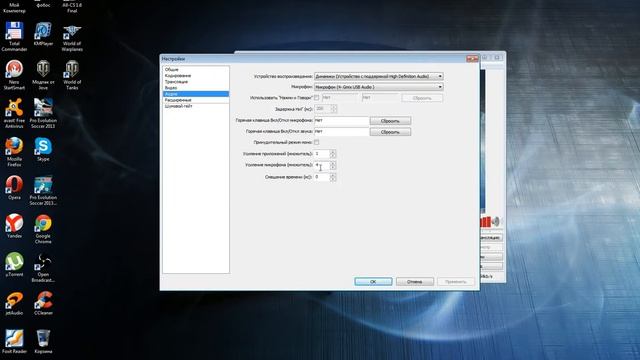The width and height of the screenshot is (640, 360).
Task: Launch KMPlayer from the desktop
Action: pyautogui.click(x=43, y=34)
